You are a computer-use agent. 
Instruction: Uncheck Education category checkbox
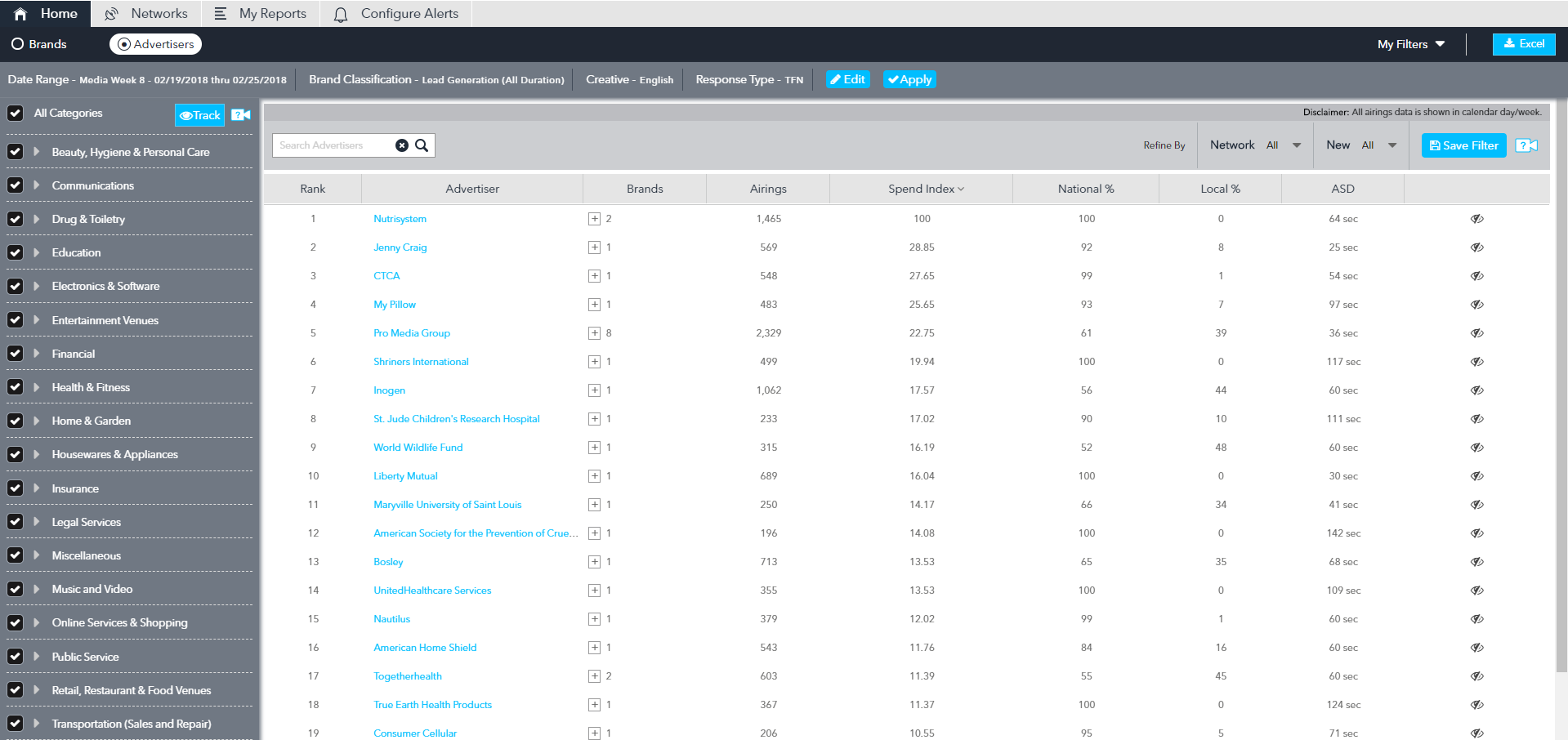[15, 252]
